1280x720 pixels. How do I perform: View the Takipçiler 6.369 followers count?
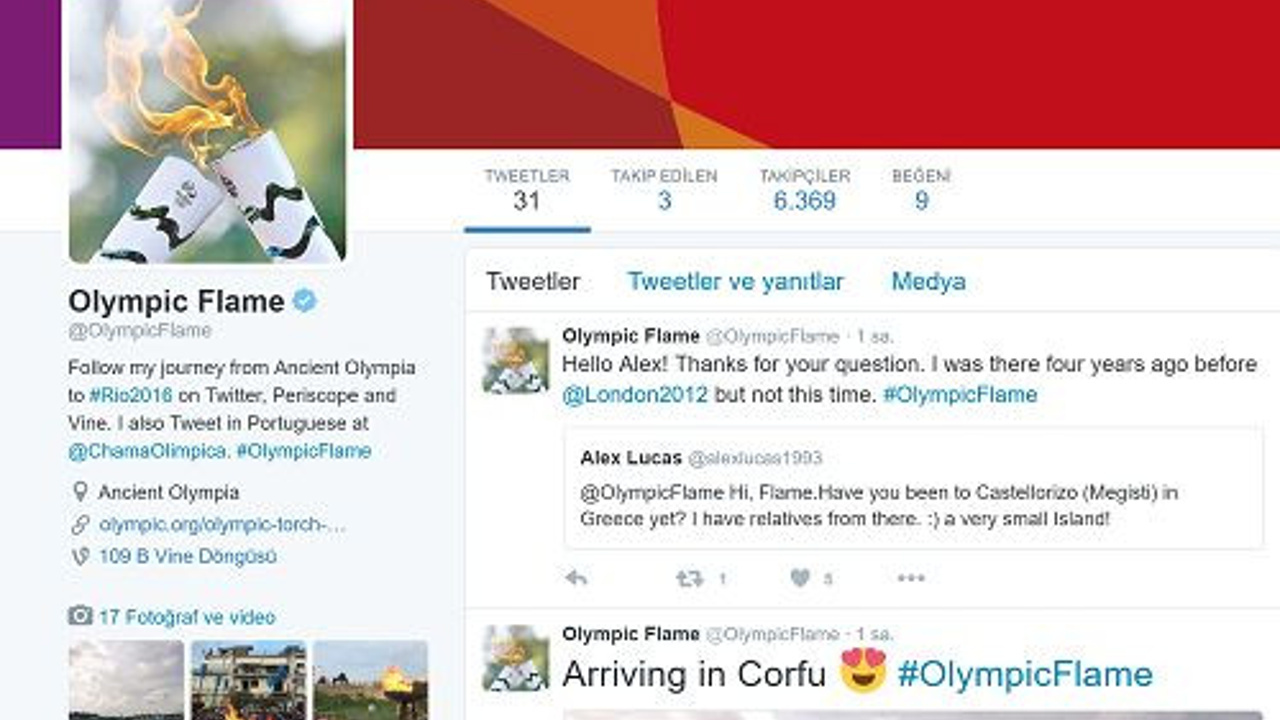pyautogui.click(x=804, y=189)
